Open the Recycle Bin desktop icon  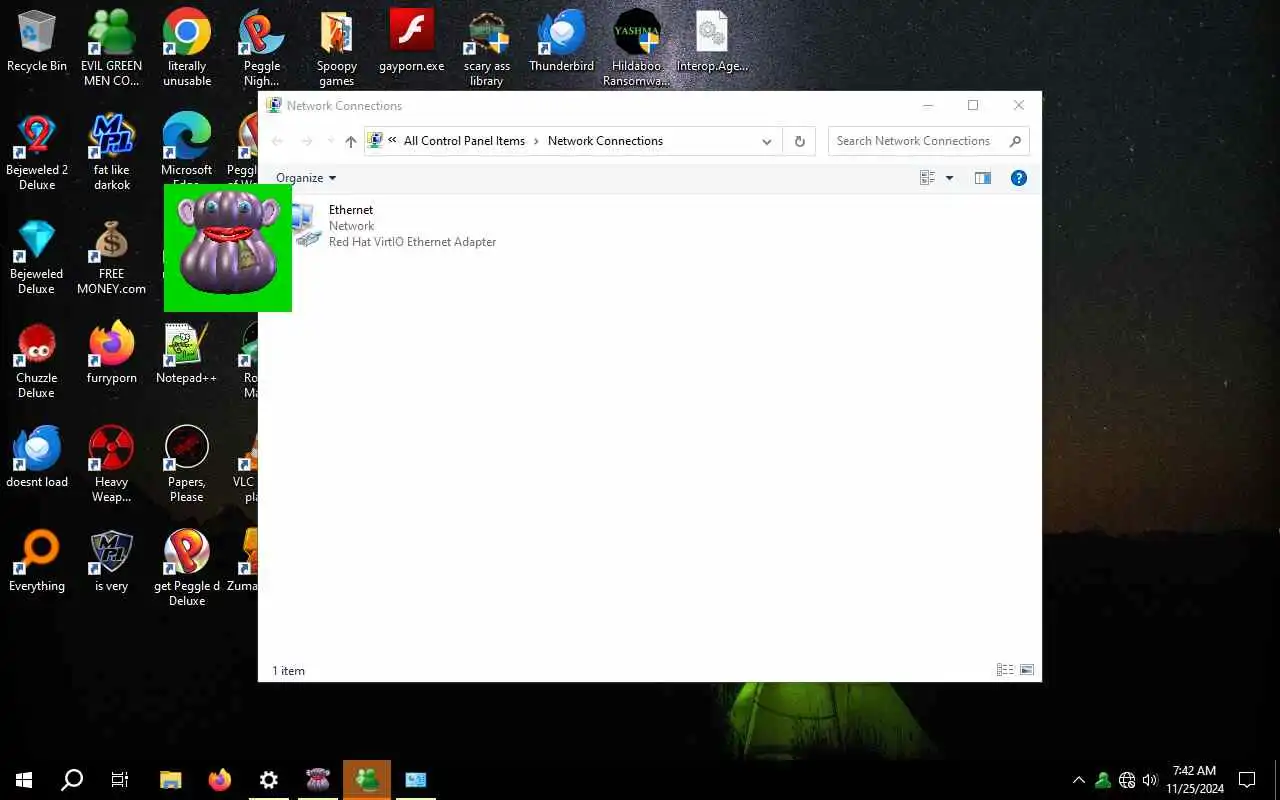tap(37, 42)
